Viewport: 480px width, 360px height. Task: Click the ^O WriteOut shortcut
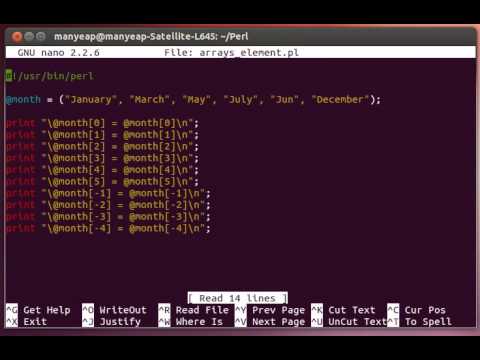[x=114, y=310]
